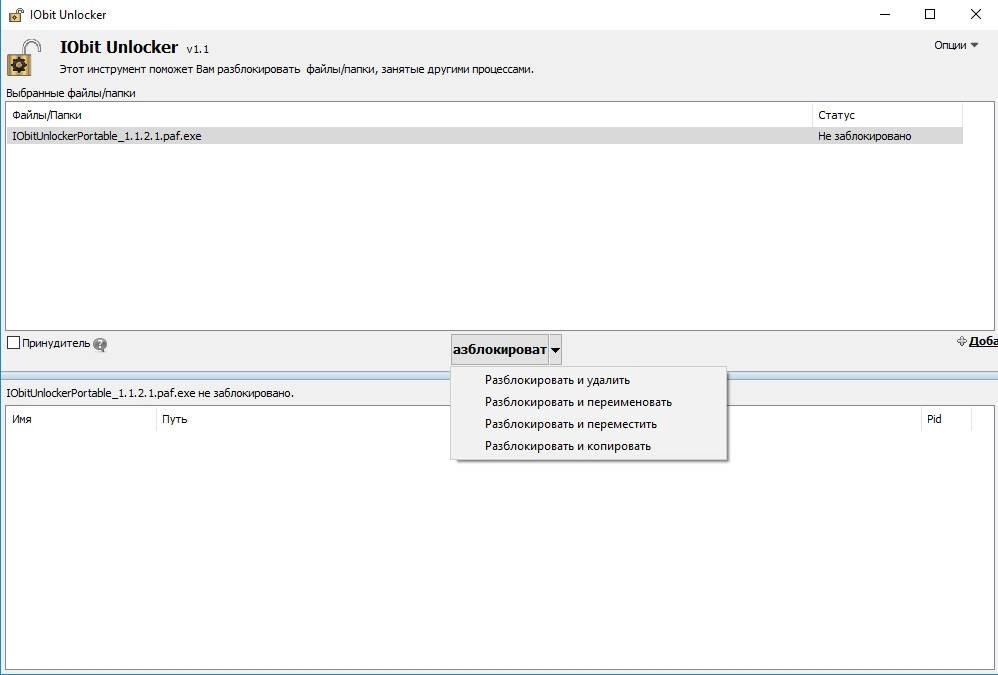Choose Разблокировать и переименовать
Viewport: 998px width, 675px height.
[x=589, y=402]
